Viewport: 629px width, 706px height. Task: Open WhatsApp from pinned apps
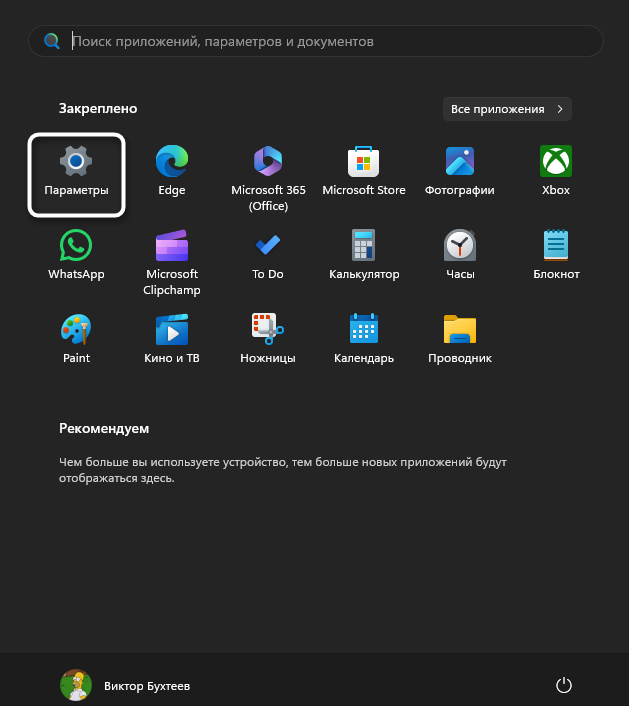coord(76,255)
